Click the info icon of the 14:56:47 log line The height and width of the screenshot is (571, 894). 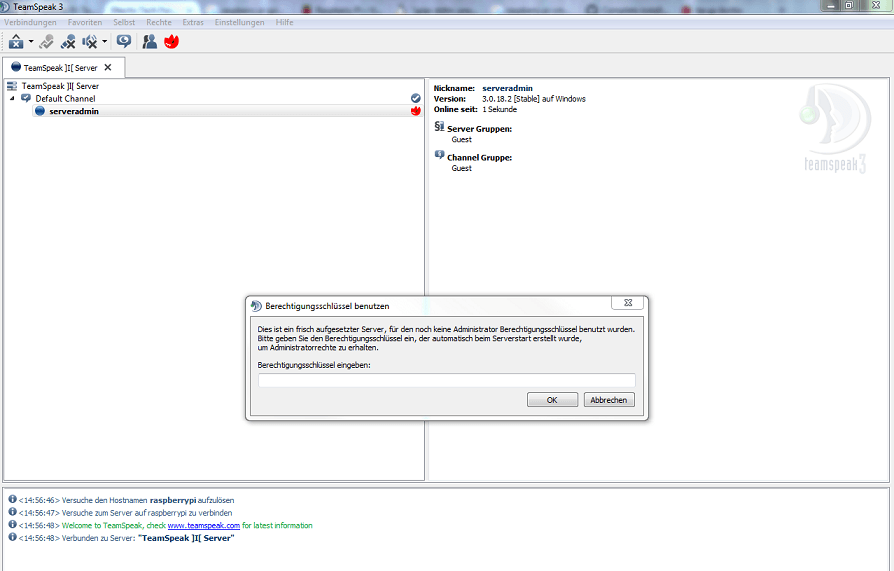[x=12, y=512]
